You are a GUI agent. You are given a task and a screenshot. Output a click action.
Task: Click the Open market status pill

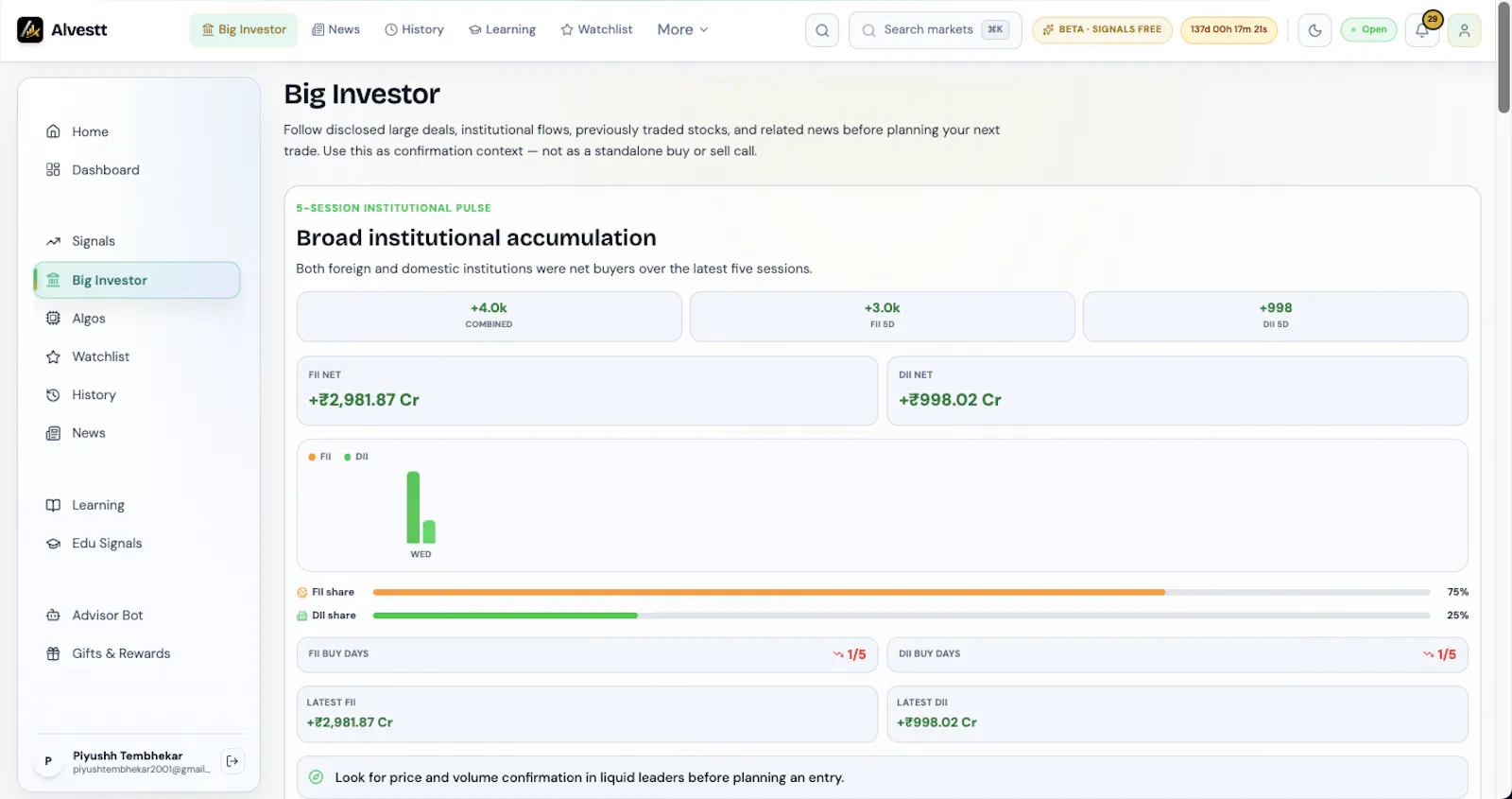coord(1368,30)
